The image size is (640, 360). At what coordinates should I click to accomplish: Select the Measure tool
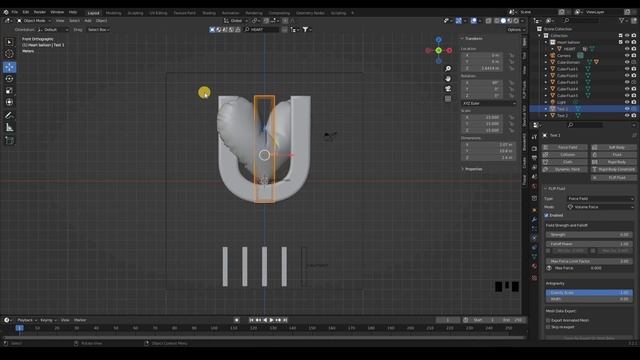pyautogui.click(x=9, y=128)
